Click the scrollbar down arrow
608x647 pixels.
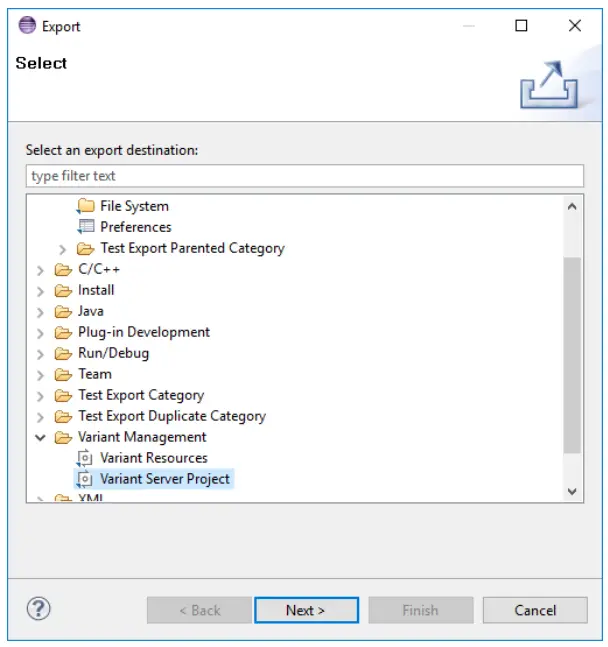(572, 490)
